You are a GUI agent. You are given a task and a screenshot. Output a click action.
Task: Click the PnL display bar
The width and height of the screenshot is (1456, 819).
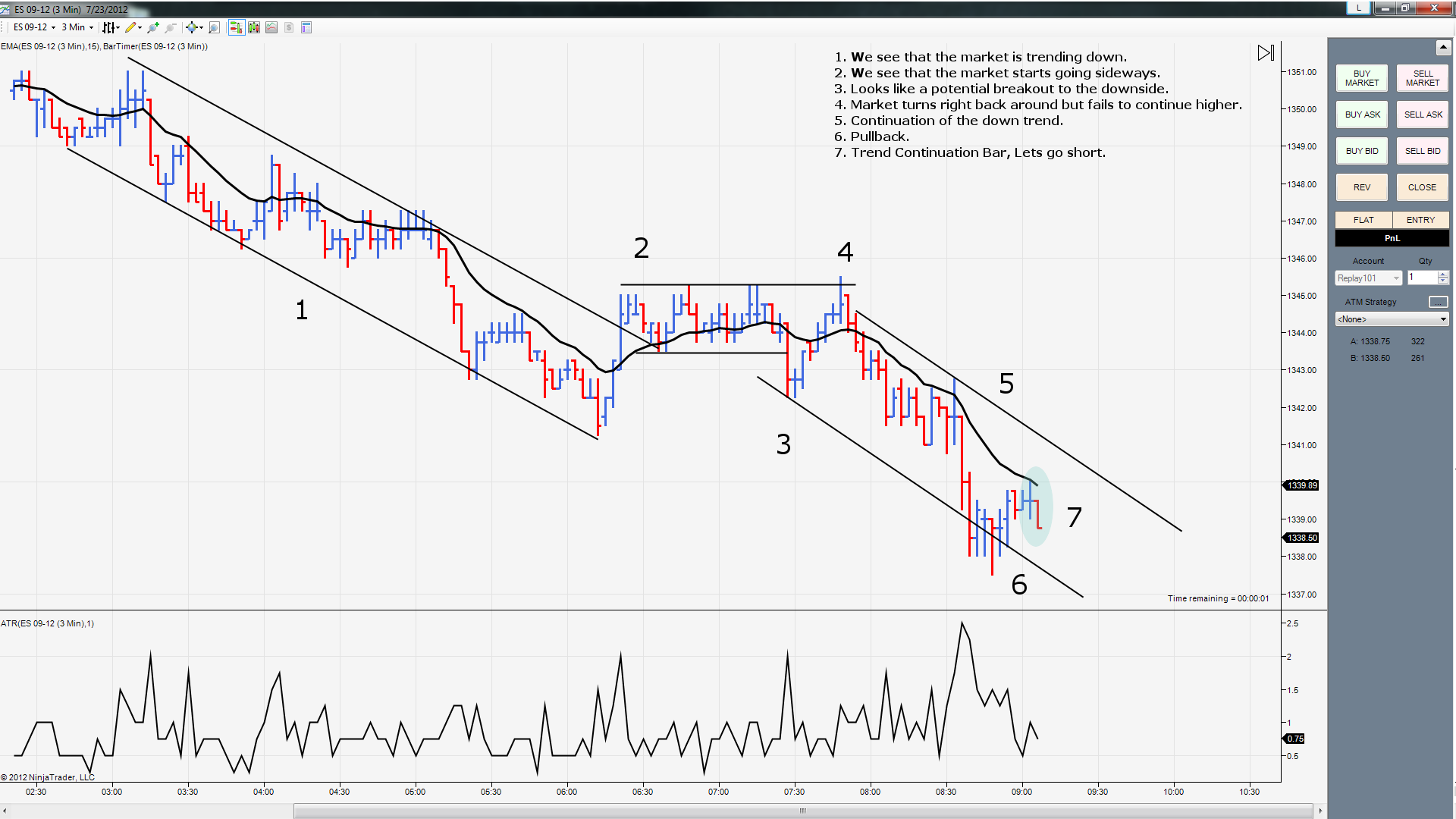tap(1392, 238)
